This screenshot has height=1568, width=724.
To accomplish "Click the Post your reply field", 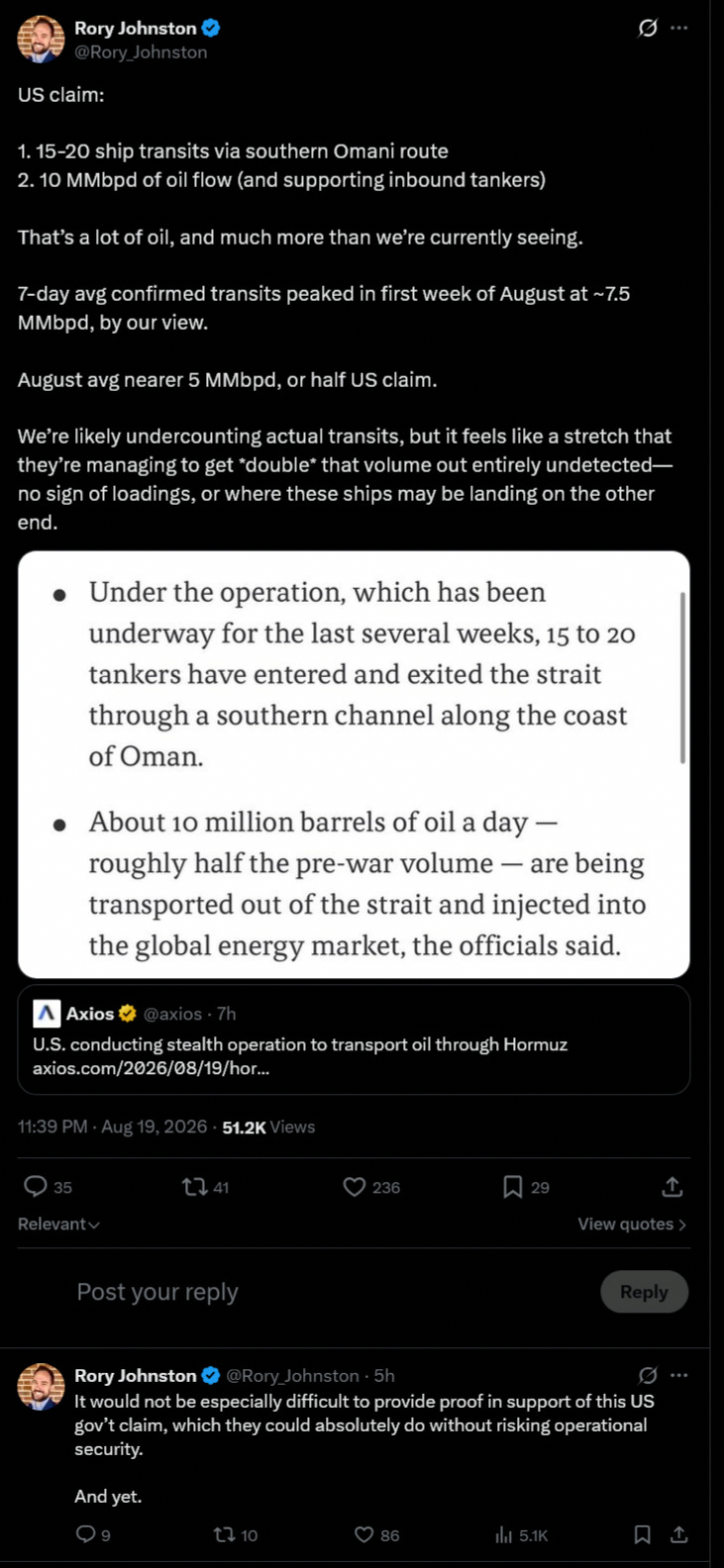I will (x=327, y=1292).
